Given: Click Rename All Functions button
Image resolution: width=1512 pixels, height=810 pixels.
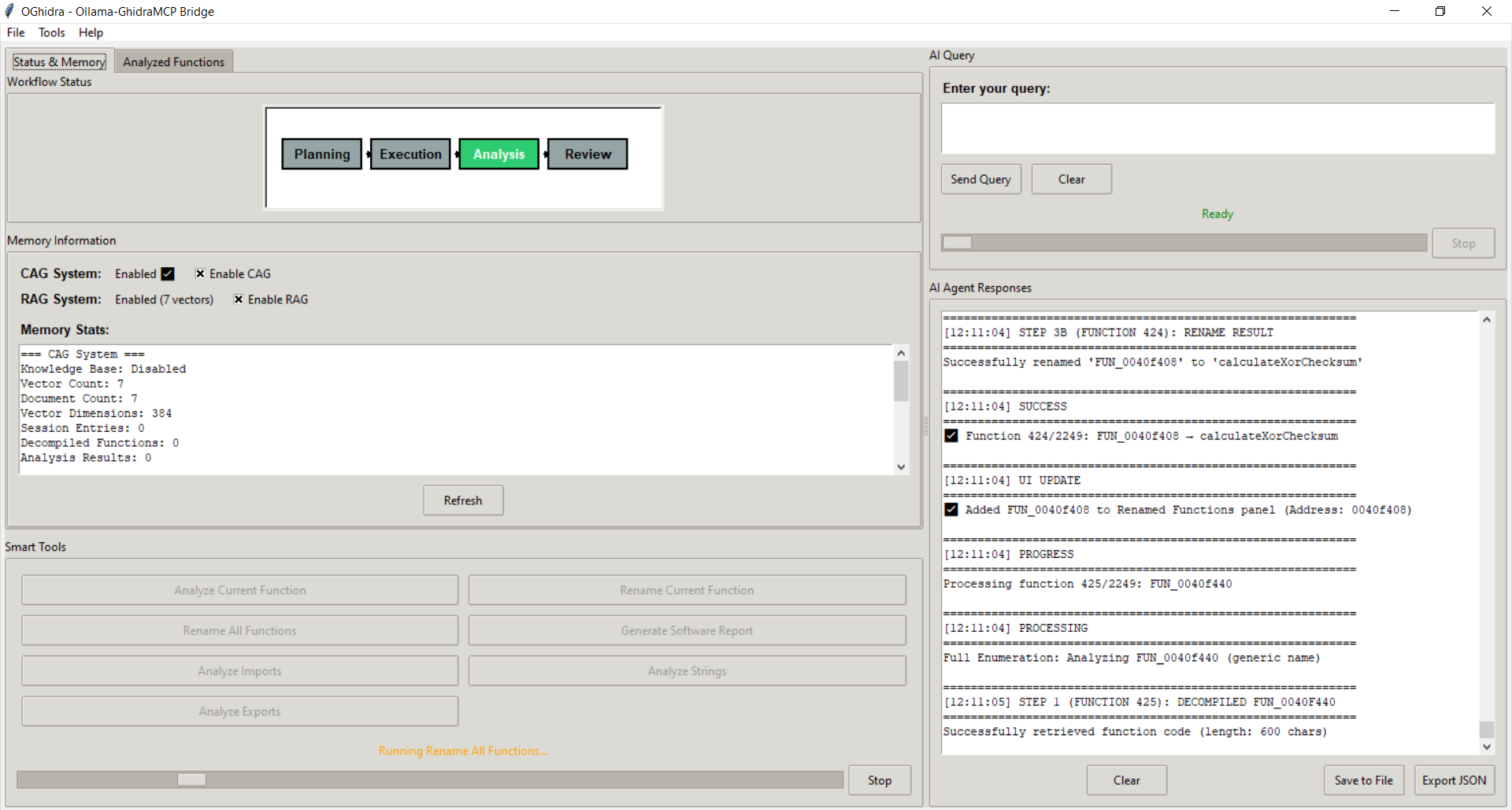Looking at the screenshot, I should (240, 630).
